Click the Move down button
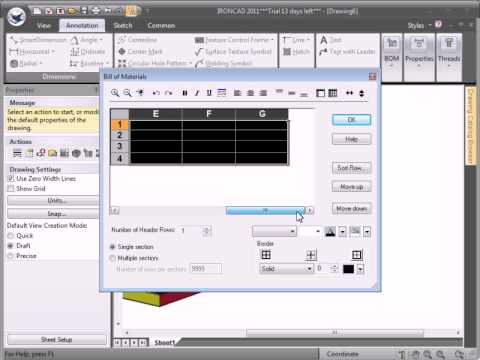This screenshot has width=480, height=360. pyautogui.click(x=351, y=209)
